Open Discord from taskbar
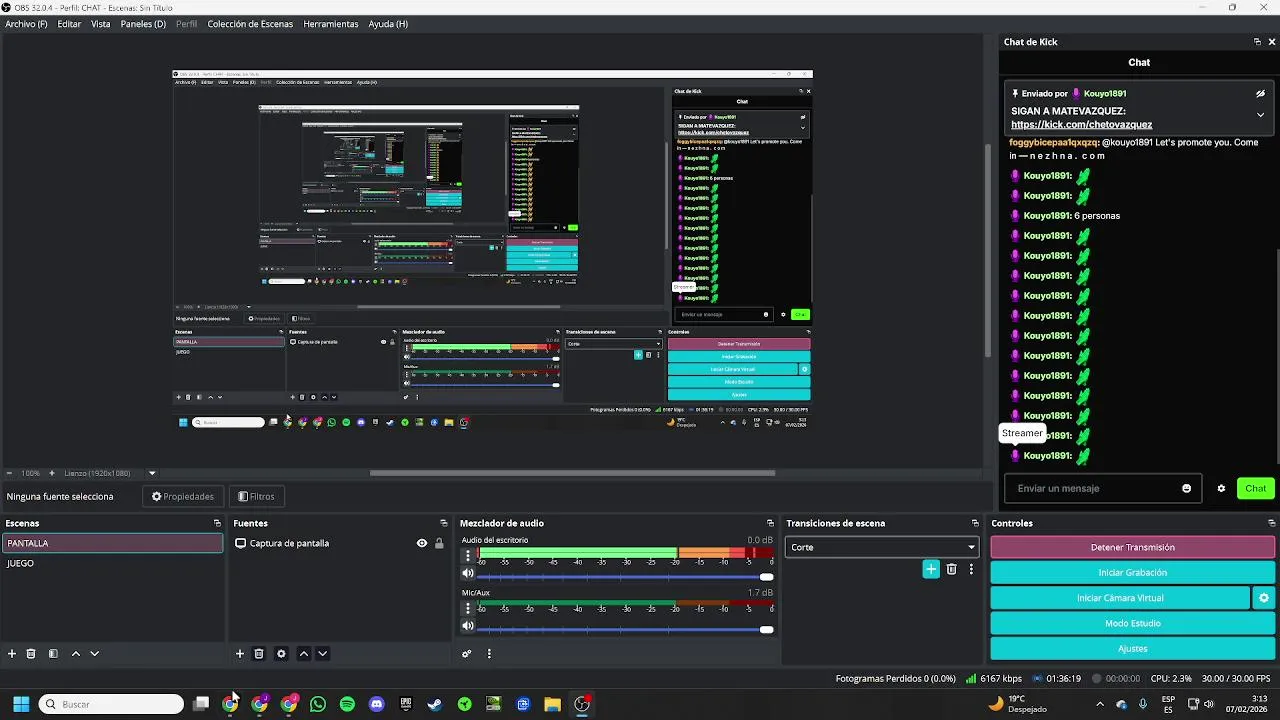1280x720 pixels. point(376,704)
